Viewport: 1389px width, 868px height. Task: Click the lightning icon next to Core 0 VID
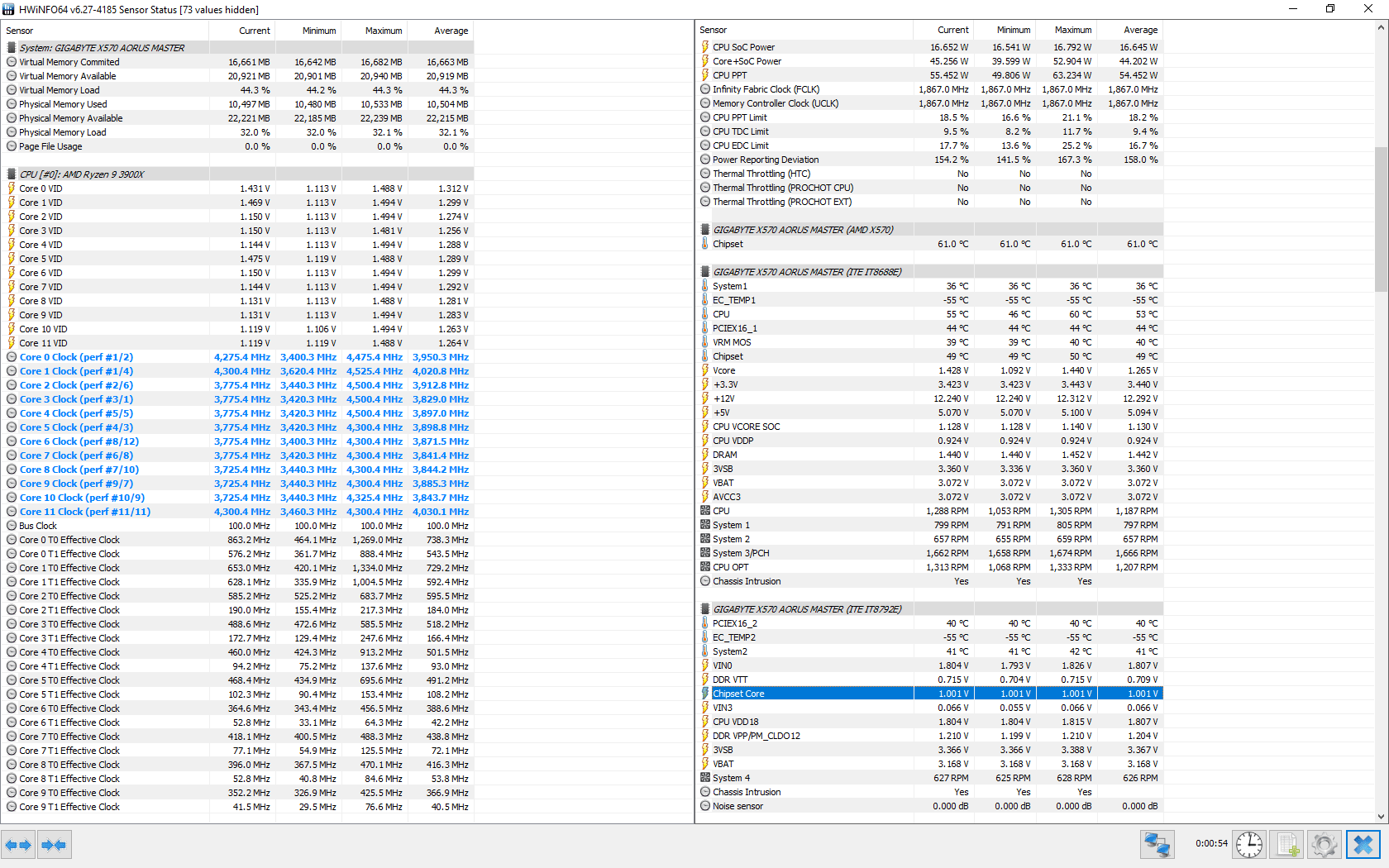tap(12, 188)
